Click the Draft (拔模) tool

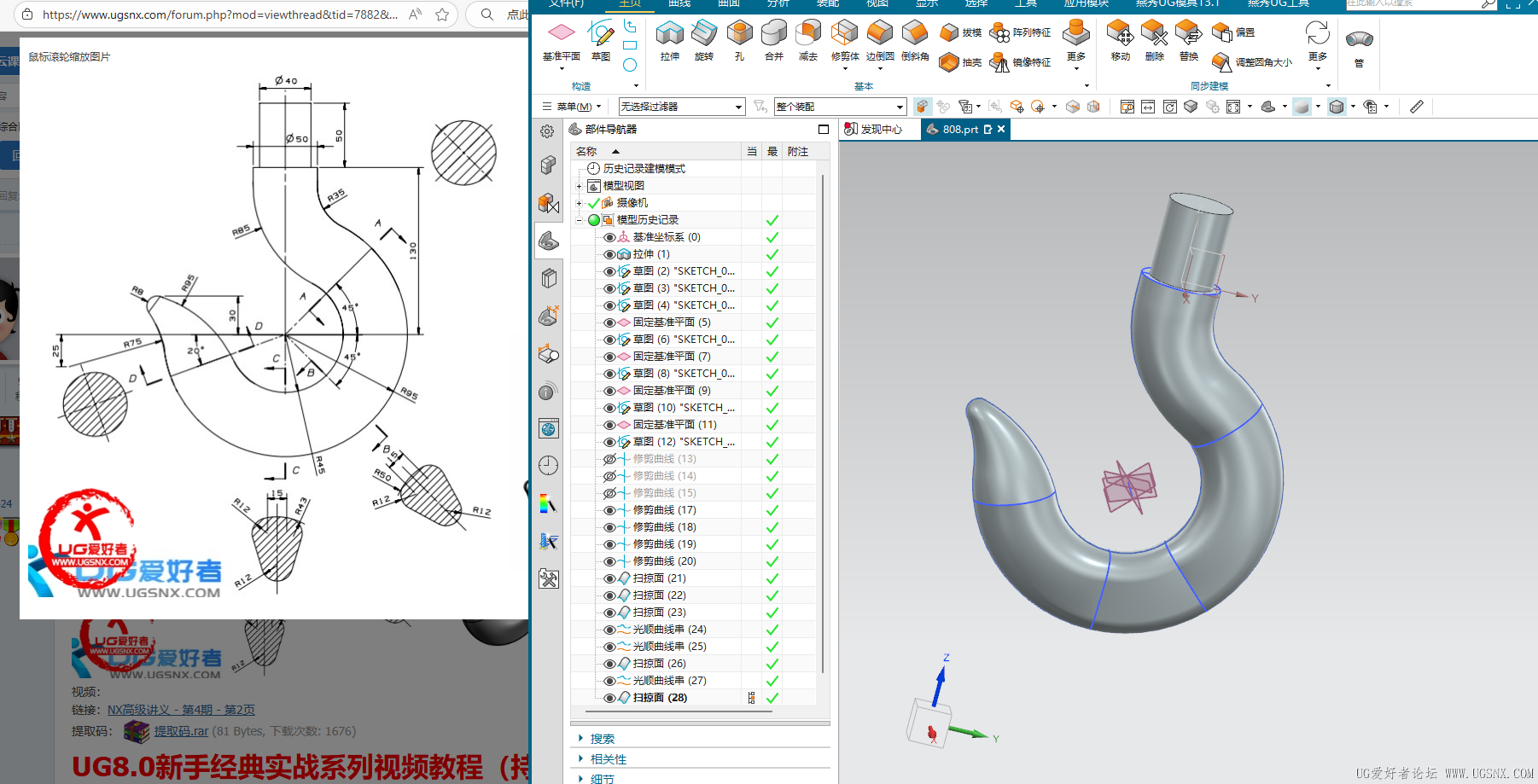(960, 32)
